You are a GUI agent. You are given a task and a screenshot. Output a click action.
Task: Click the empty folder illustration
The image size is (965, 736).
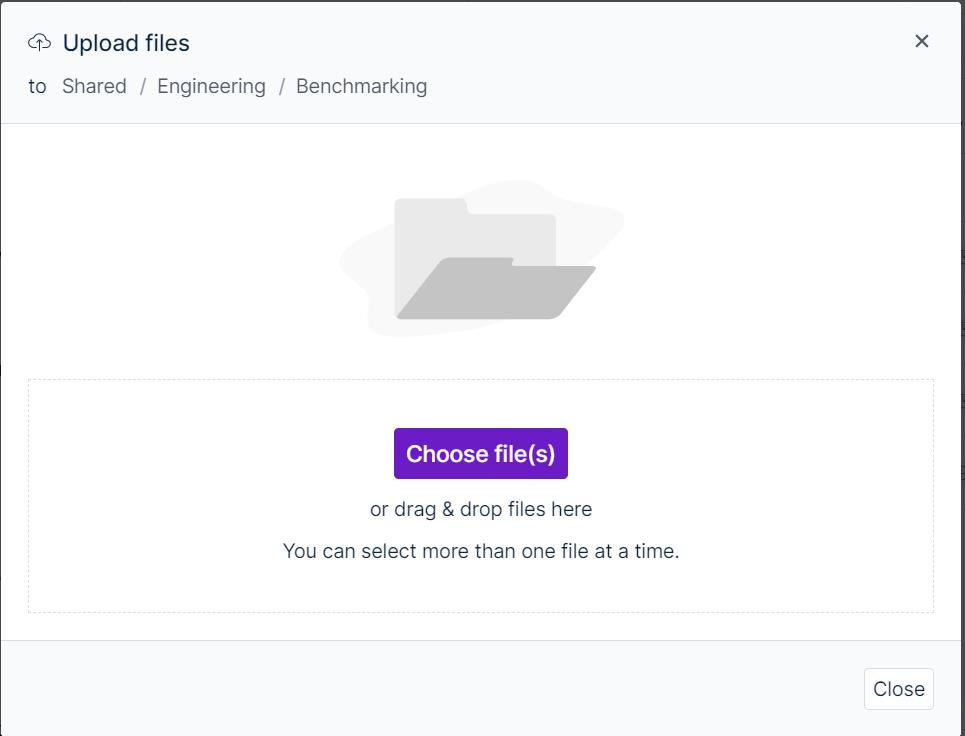pos(481,258)
